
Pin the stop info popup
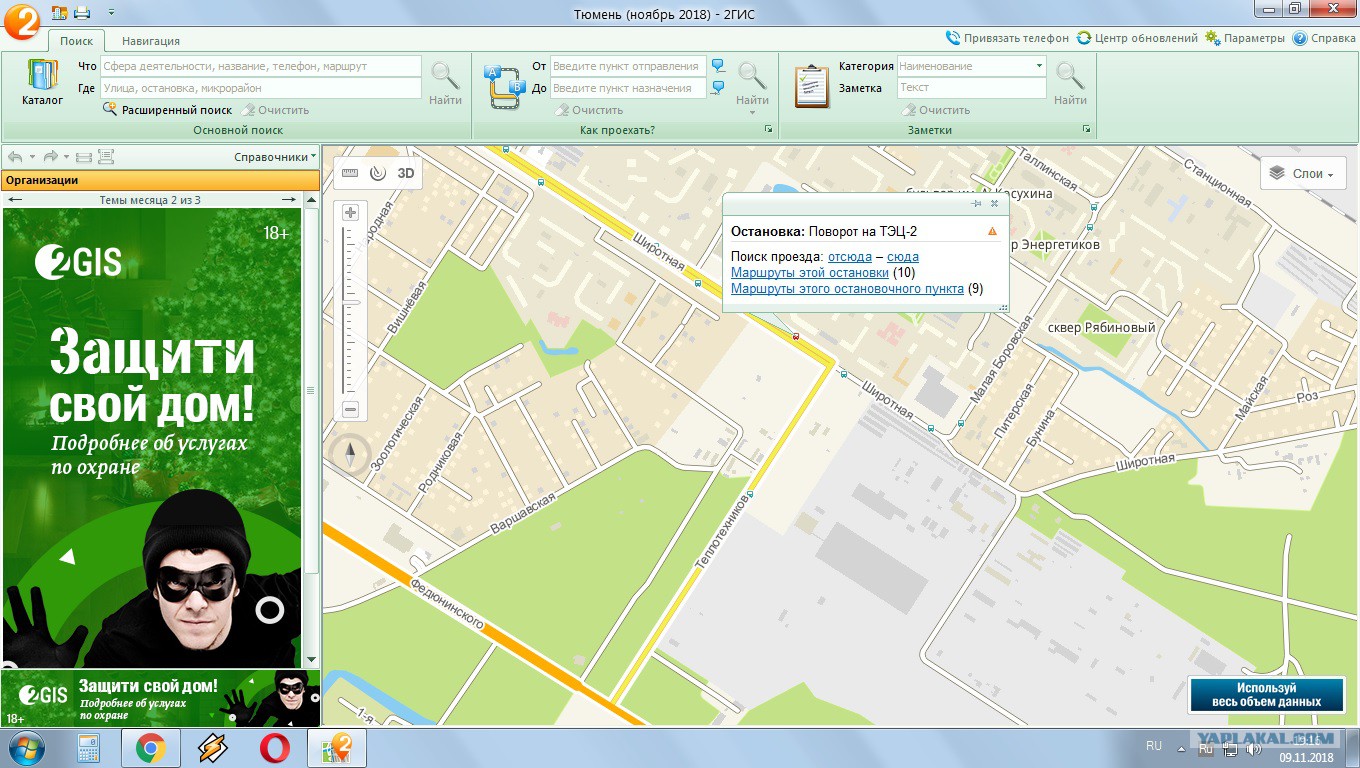(x=976, y=203)
